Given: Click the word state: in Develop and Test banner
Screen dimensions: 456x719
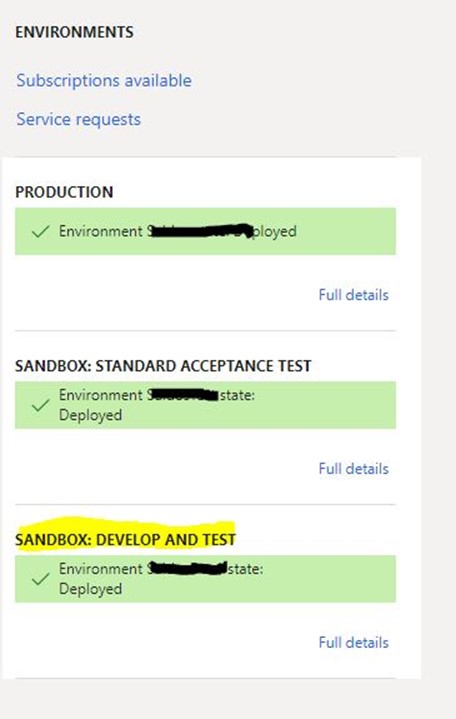Looking at the screenshot, I should click(246, 569).
